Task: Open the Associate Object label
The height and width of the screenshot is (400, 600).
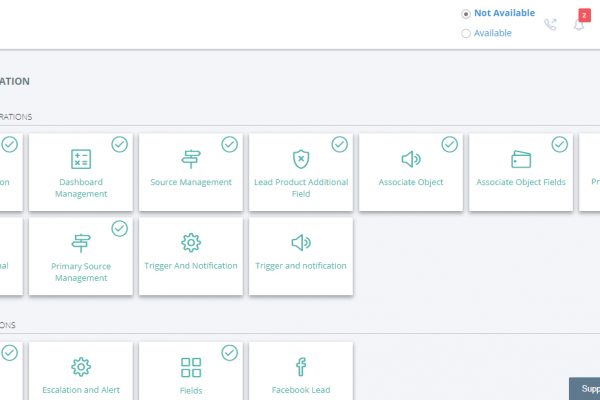Action: point(411,182)
